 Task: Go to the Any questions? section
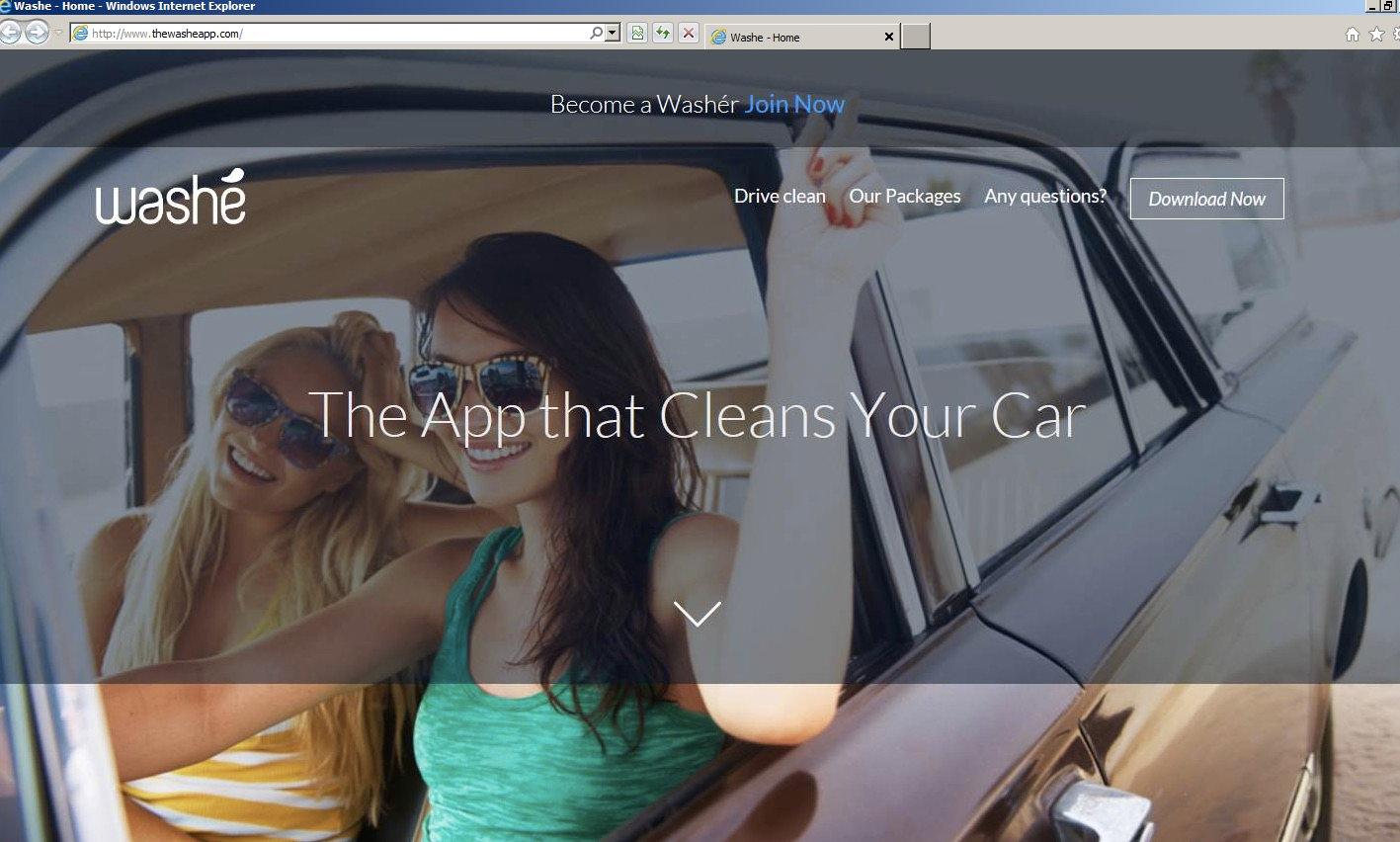[x=1044, y=197]
